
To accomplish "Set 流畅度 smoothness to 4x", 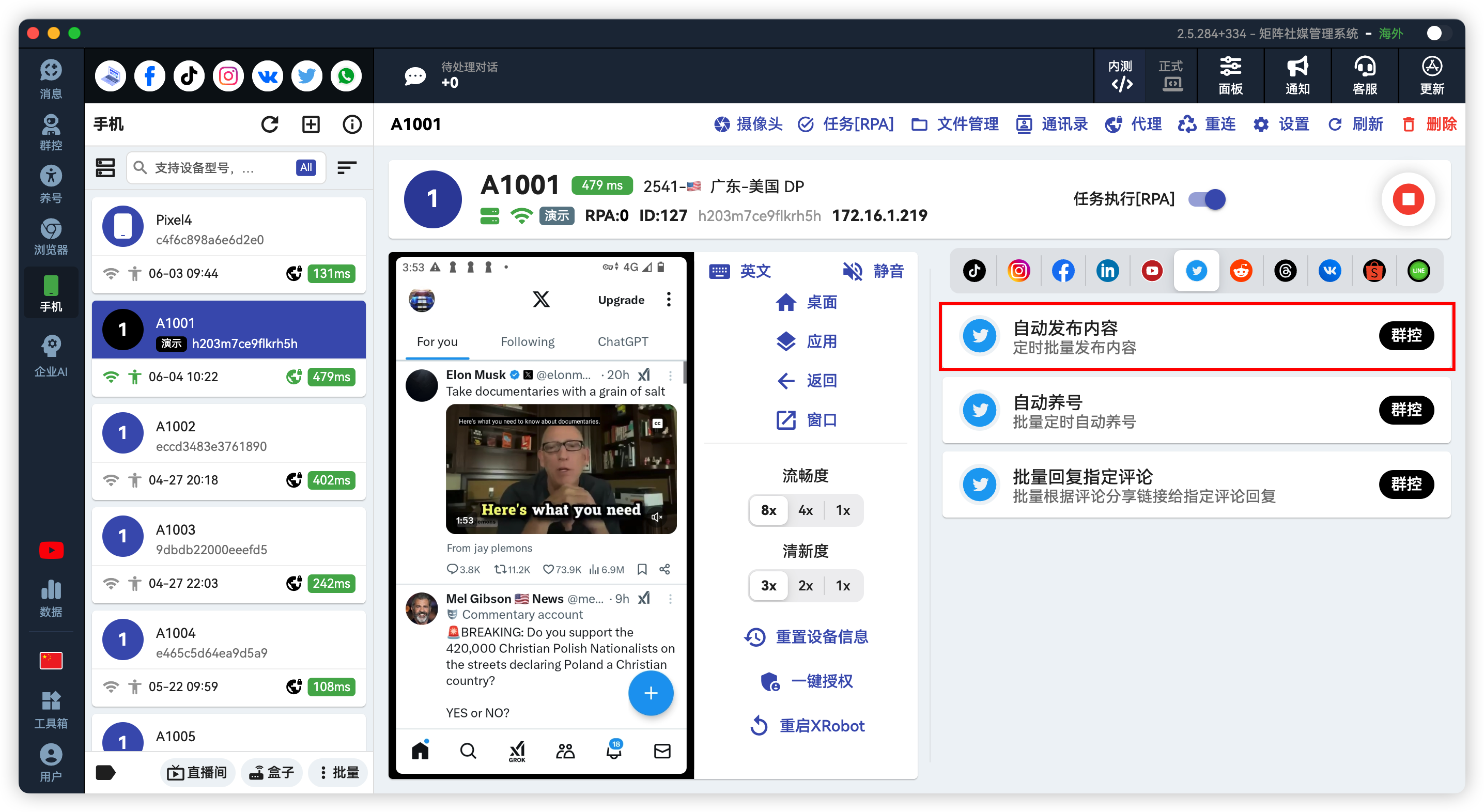I will click(x=805, y=510).
